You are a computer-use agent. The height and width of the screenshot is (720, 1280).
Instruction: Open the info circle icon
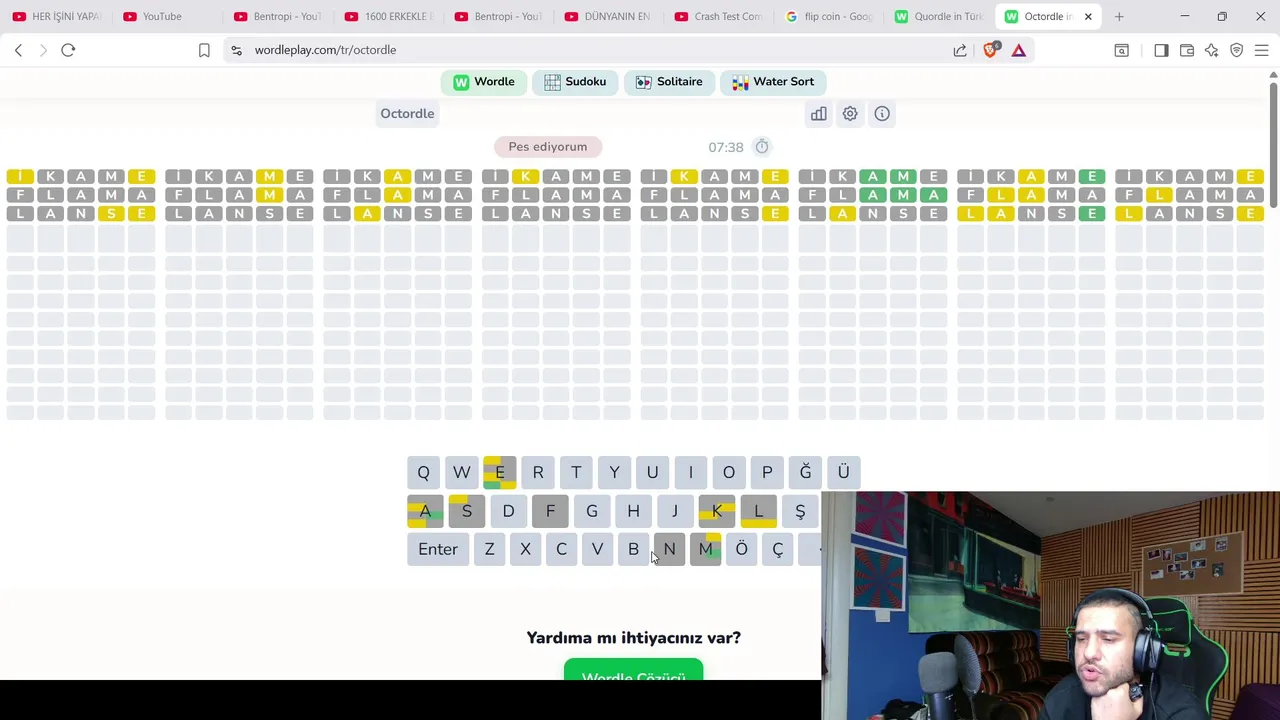(882, 114)
